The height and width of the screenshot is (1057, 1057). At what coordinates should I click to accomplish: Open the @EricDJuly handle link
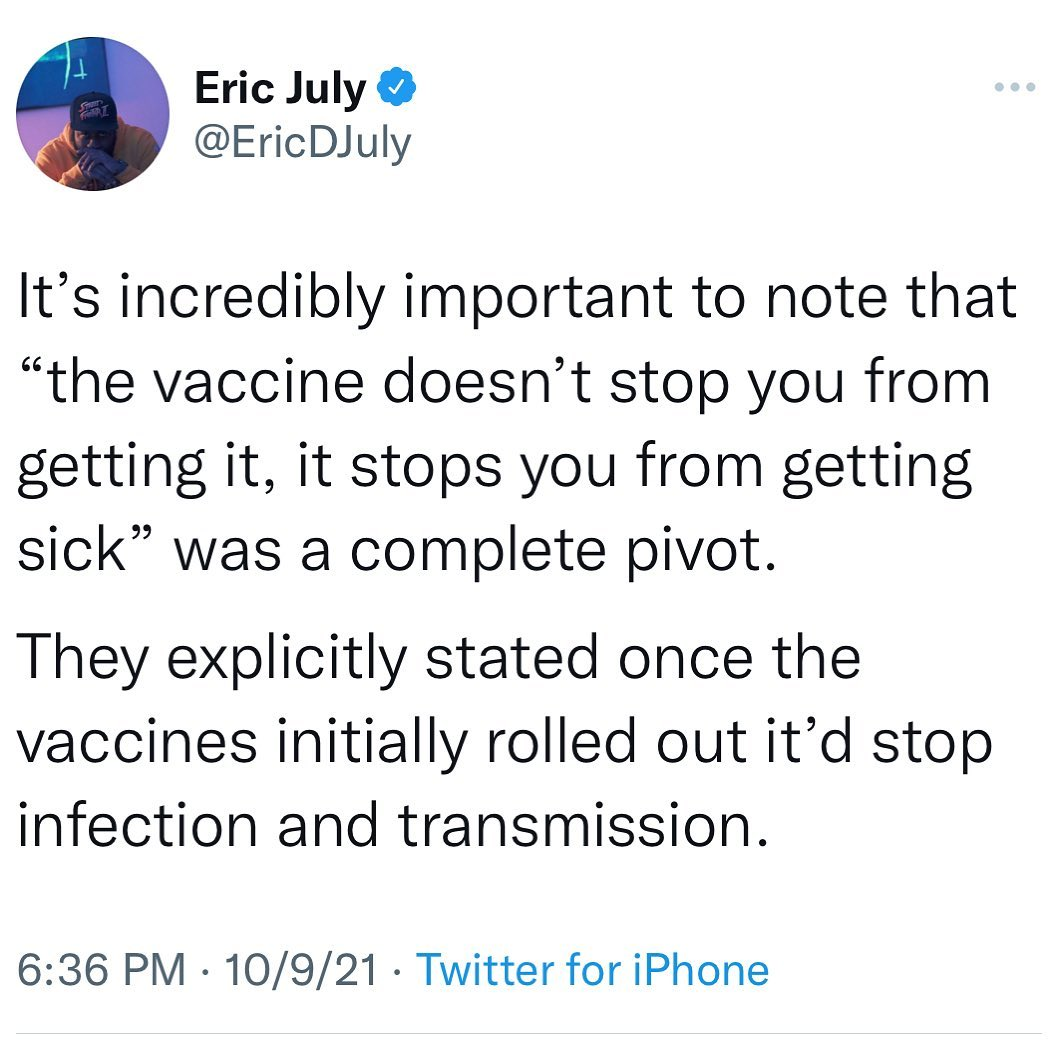pos(302,142)
